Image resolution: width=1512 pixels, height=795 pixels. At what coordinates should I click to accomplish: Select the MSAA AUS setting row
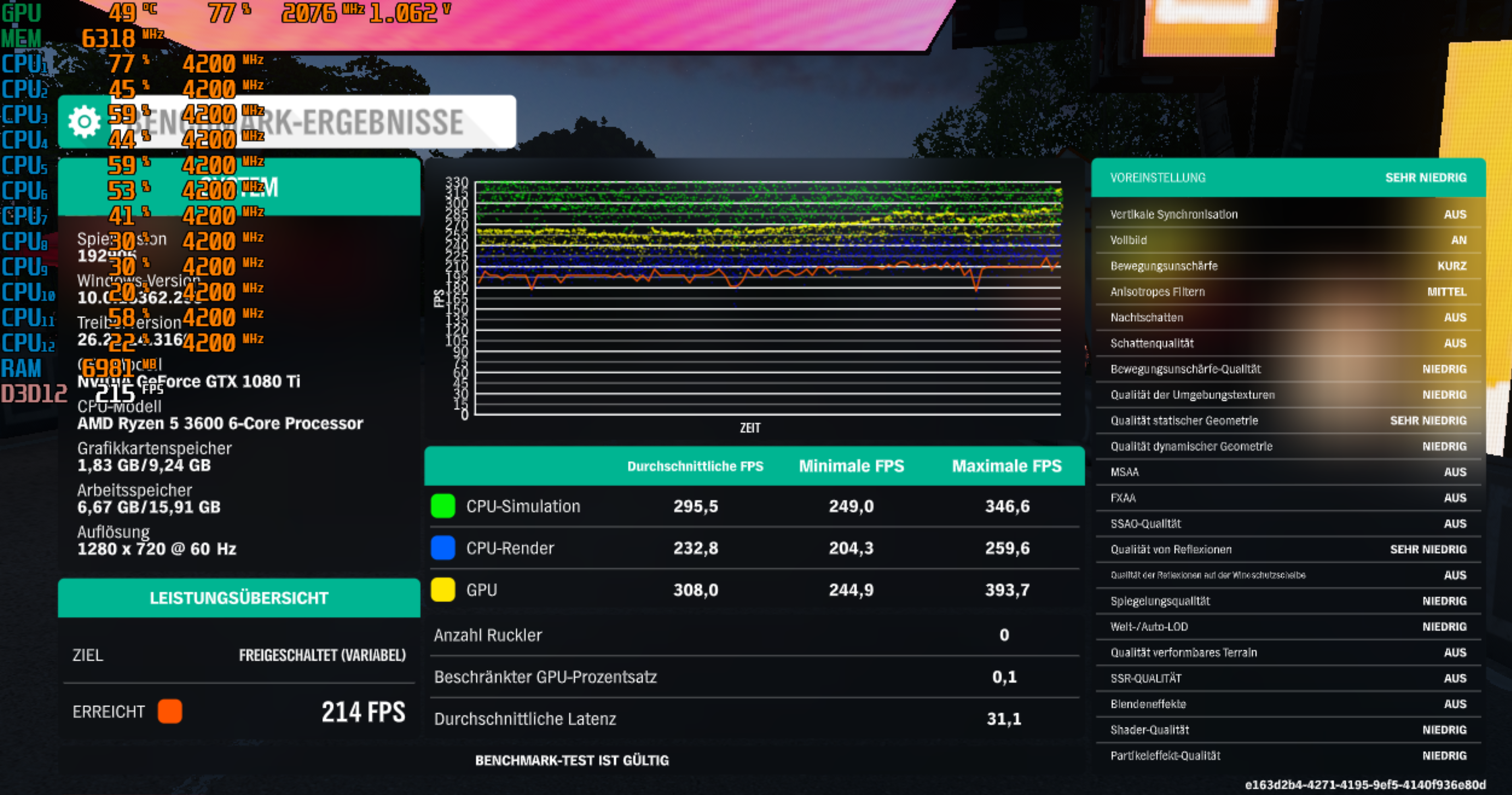pos(1288,472)
